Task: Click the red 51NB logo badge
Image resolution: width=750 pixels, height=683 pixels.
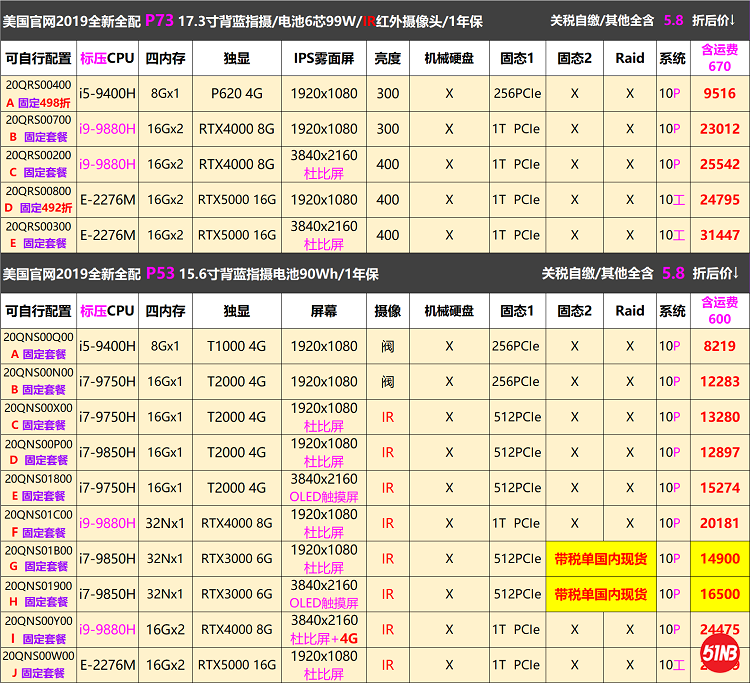Action: tap(719, 661)
